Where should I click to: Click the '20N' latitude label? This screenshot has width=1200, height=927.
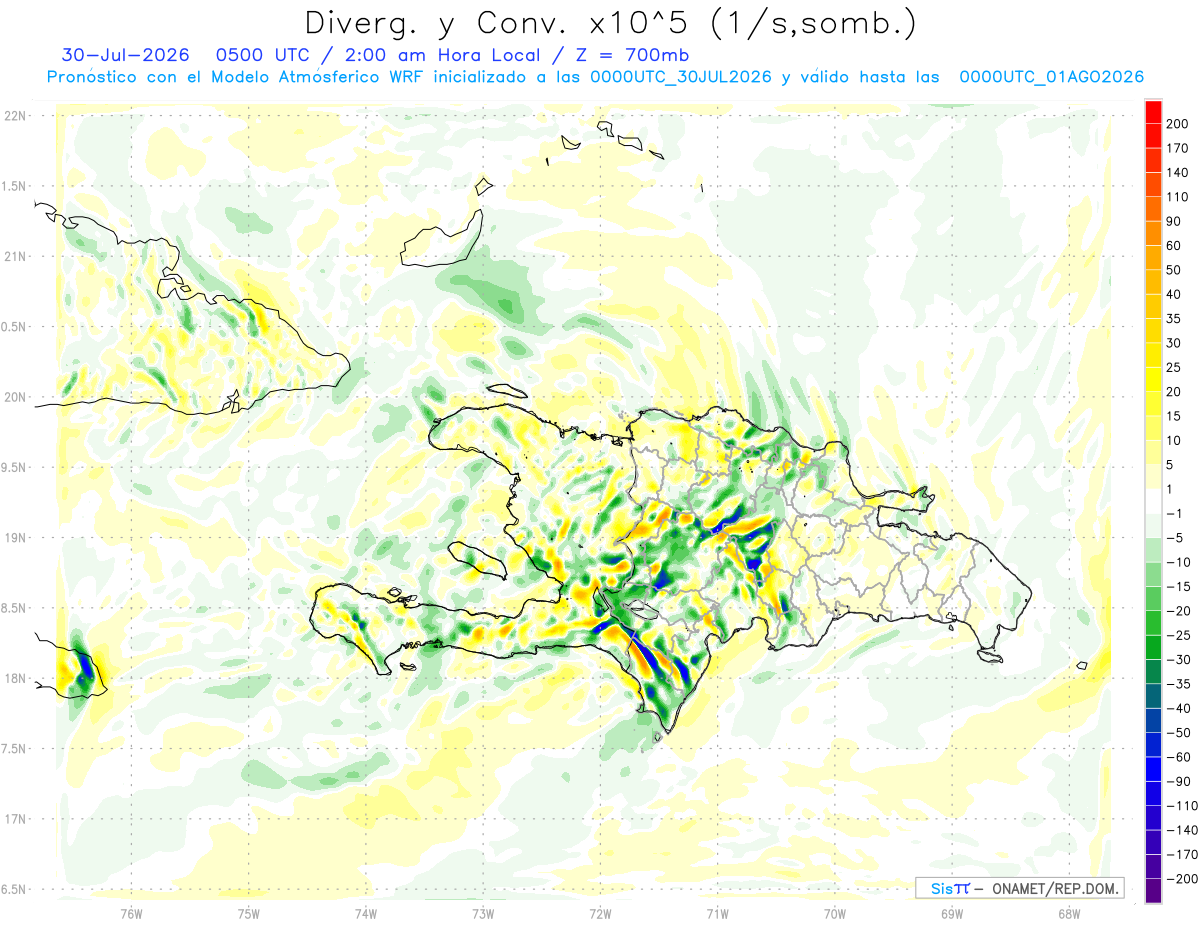point(14,397)
